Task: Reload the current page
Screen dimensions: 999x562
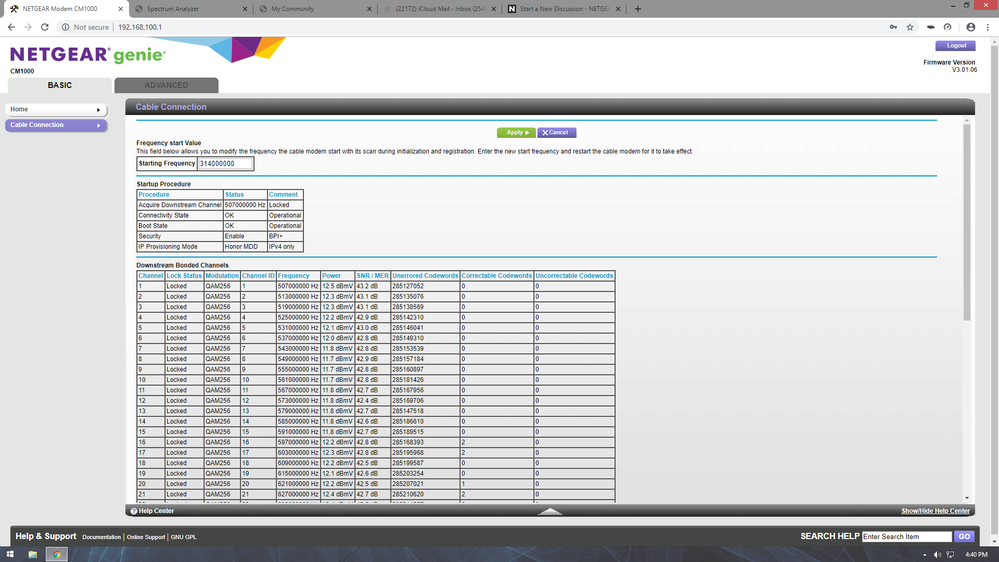Action: [45, 27]
